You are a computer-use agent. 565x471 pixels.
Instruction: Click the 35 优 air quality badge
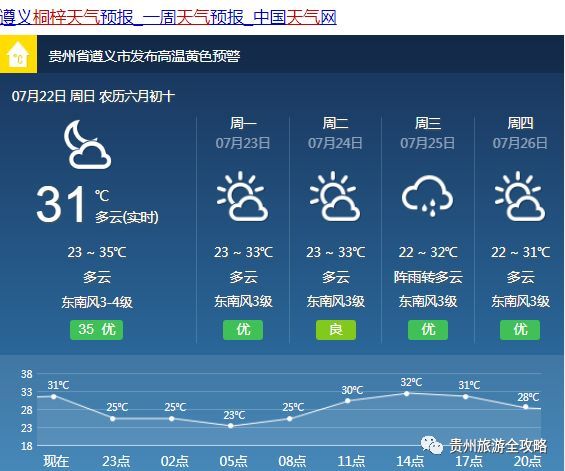click(97, 330)
